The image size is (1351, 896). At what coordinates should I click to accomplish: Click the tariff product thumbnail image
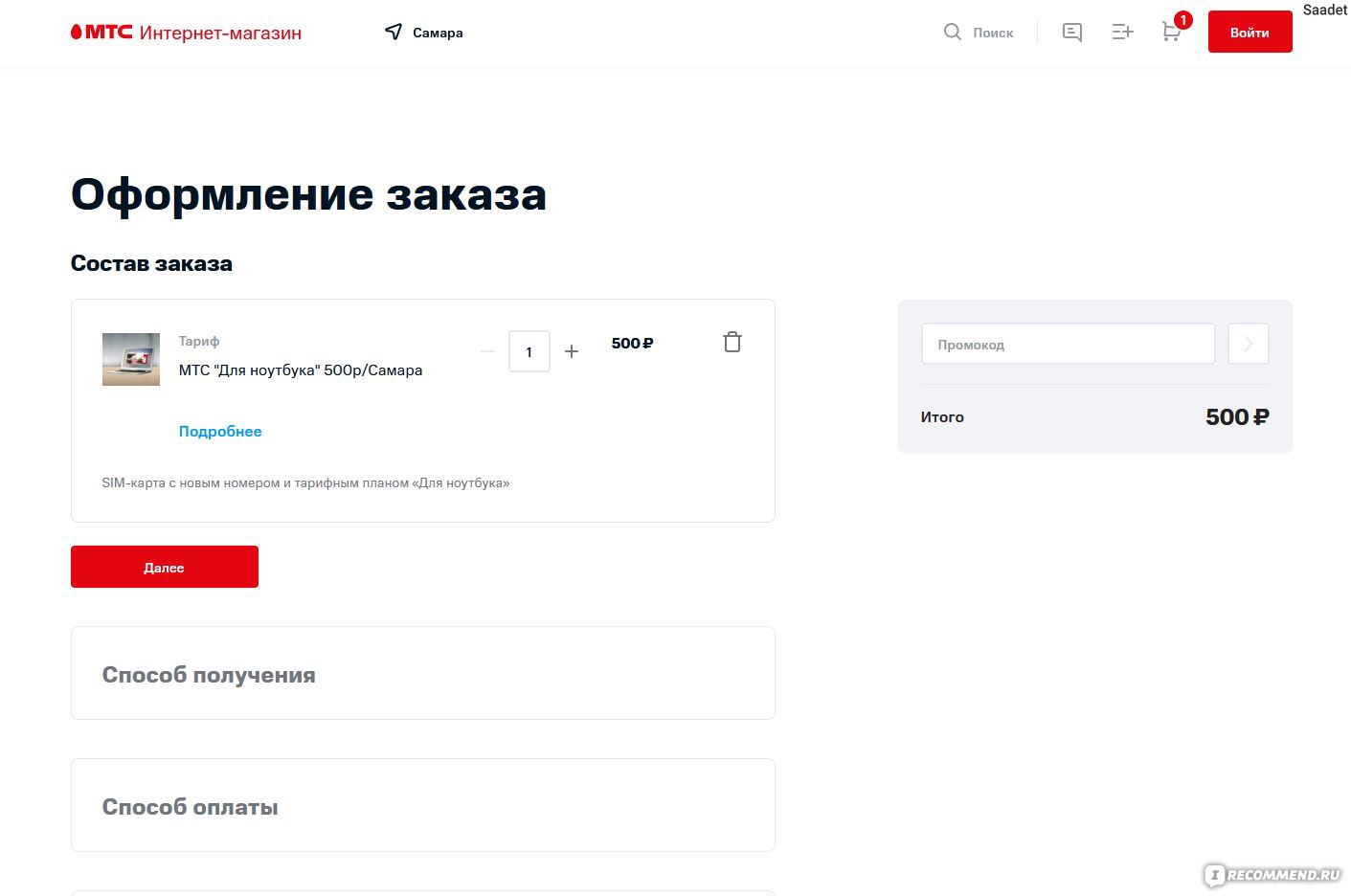click(x=131, y=359)
